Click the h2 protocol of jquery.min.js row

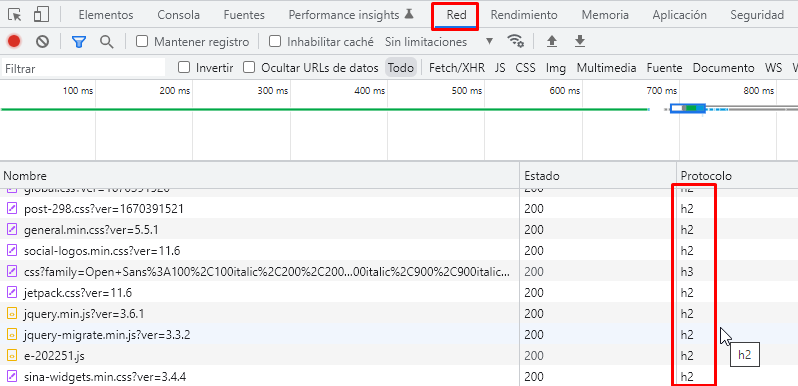(x=687, y=314)
